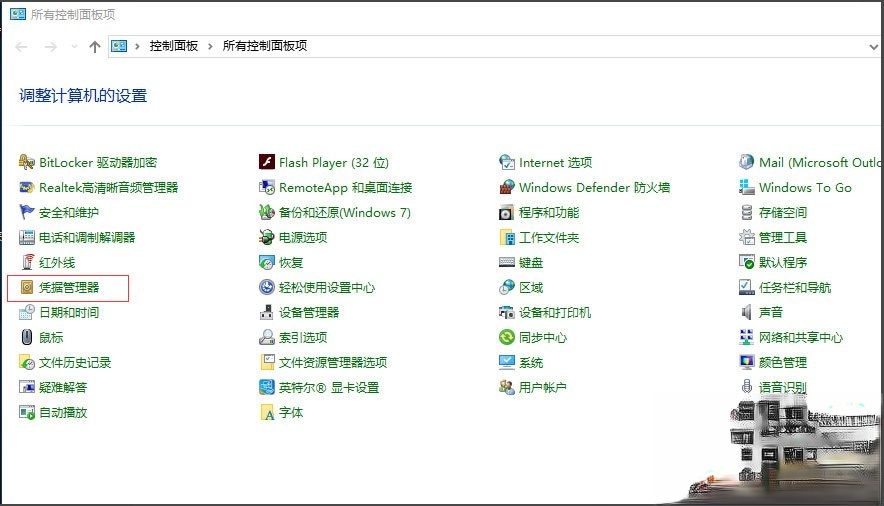Click Windows Defender 防火墙 icon

[x=507, y=187]
